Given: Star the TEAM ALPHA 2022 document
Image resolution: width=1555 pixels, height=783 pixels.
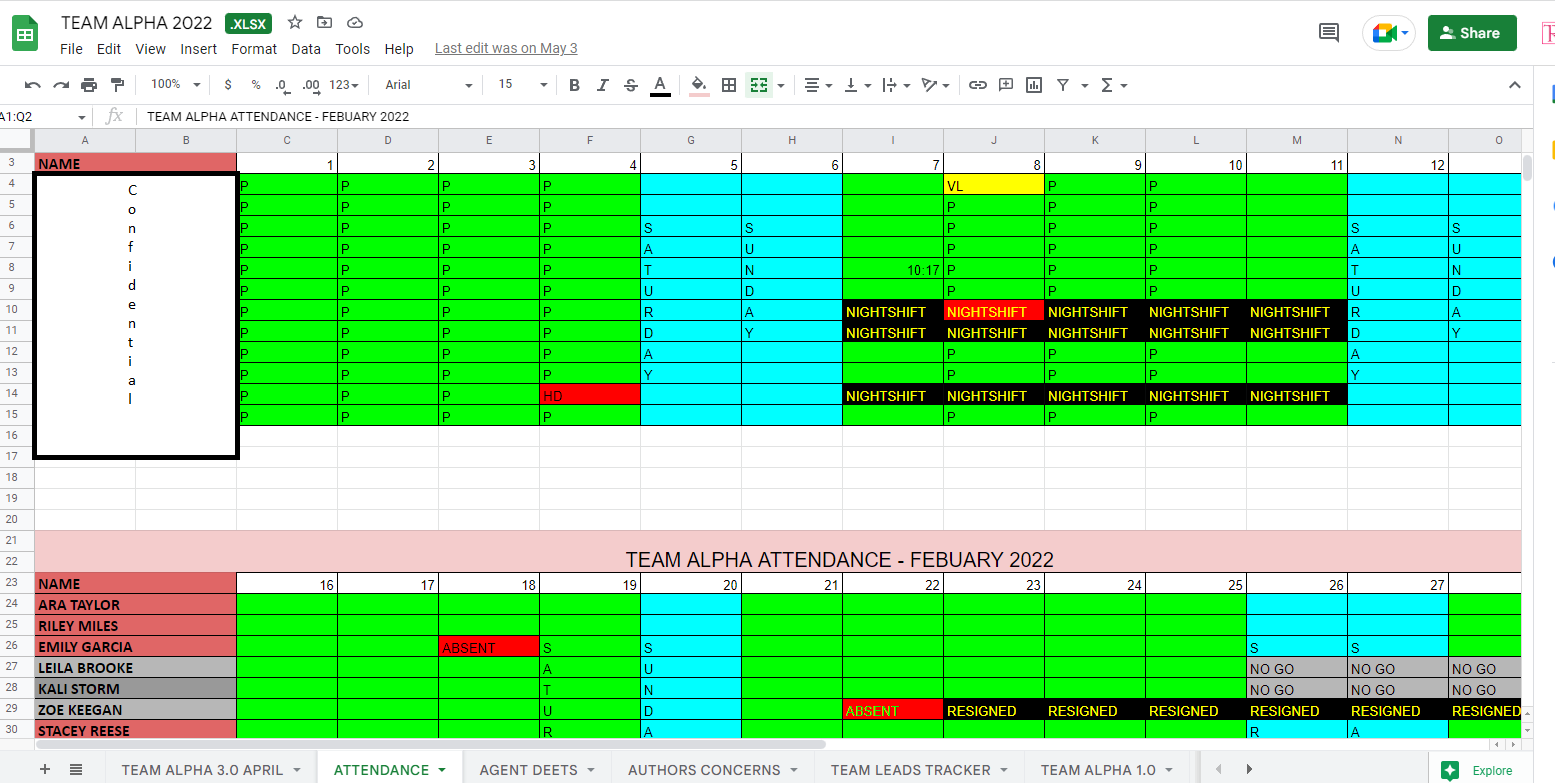Looking at the screenshot, I should coord(295,22).
